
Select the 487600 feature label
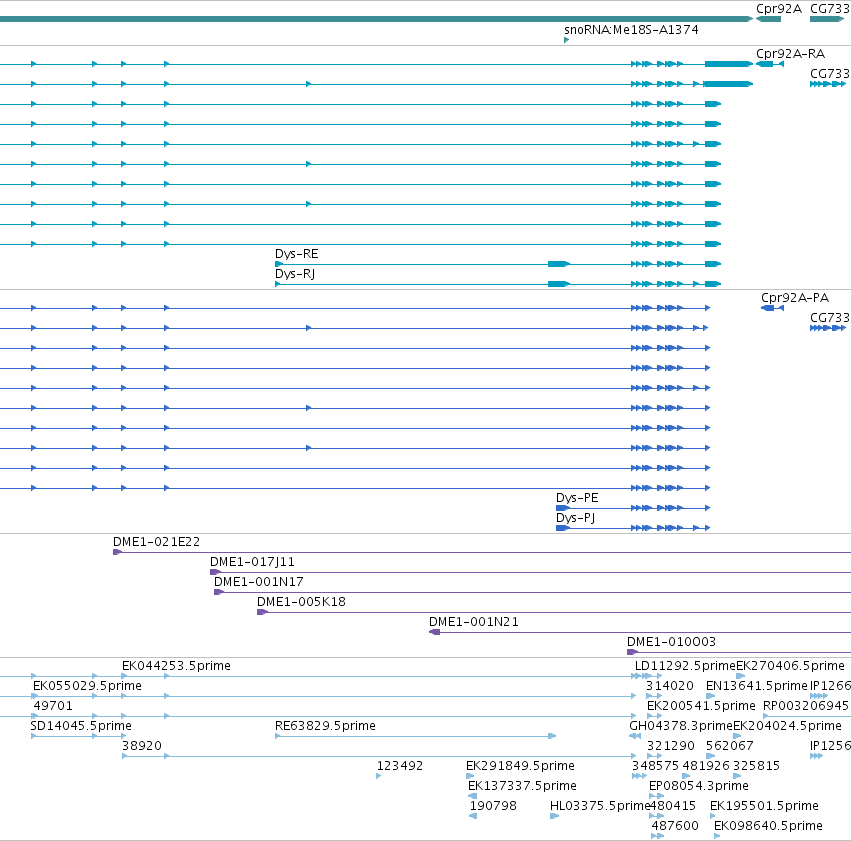point(675,826)
